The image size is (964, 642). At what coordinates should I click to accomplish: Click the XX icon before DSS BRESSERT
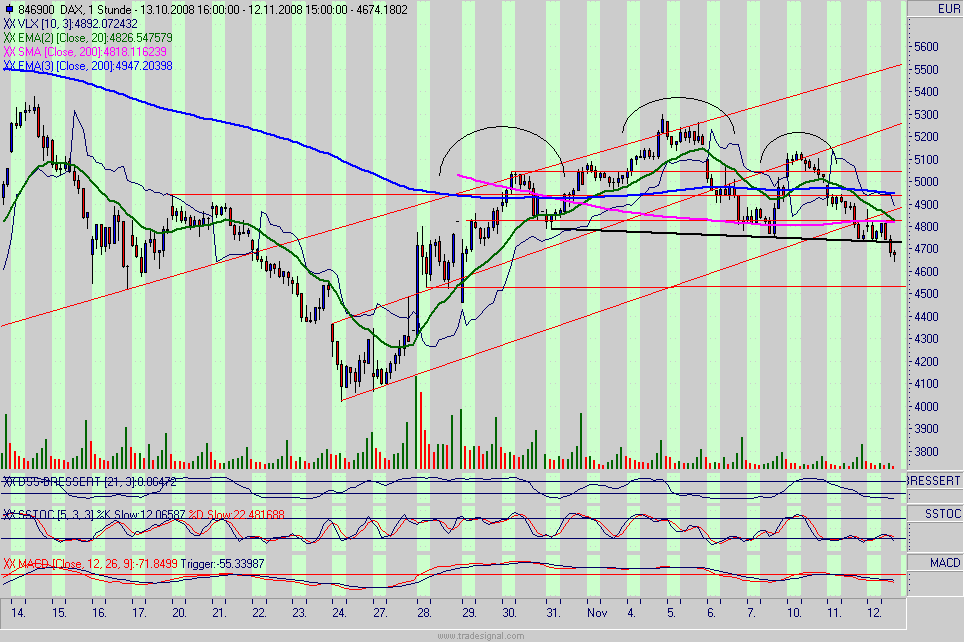click(x=9, y=482)
